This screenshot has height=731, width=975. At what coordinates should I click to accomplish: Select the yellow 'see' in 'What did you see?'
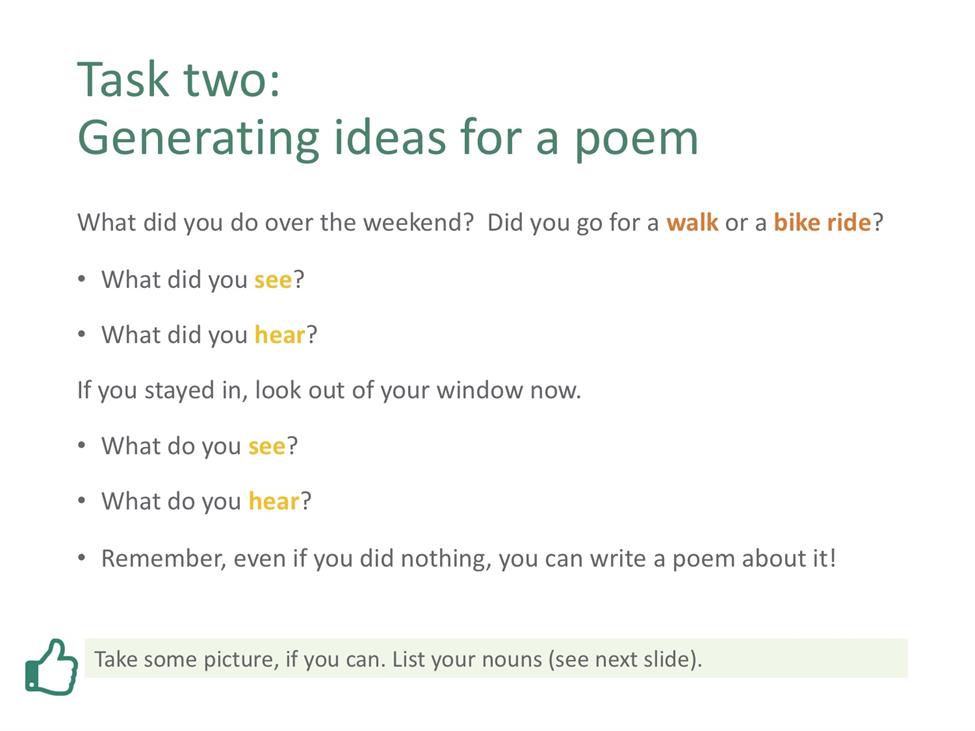(x=273, y=280)
